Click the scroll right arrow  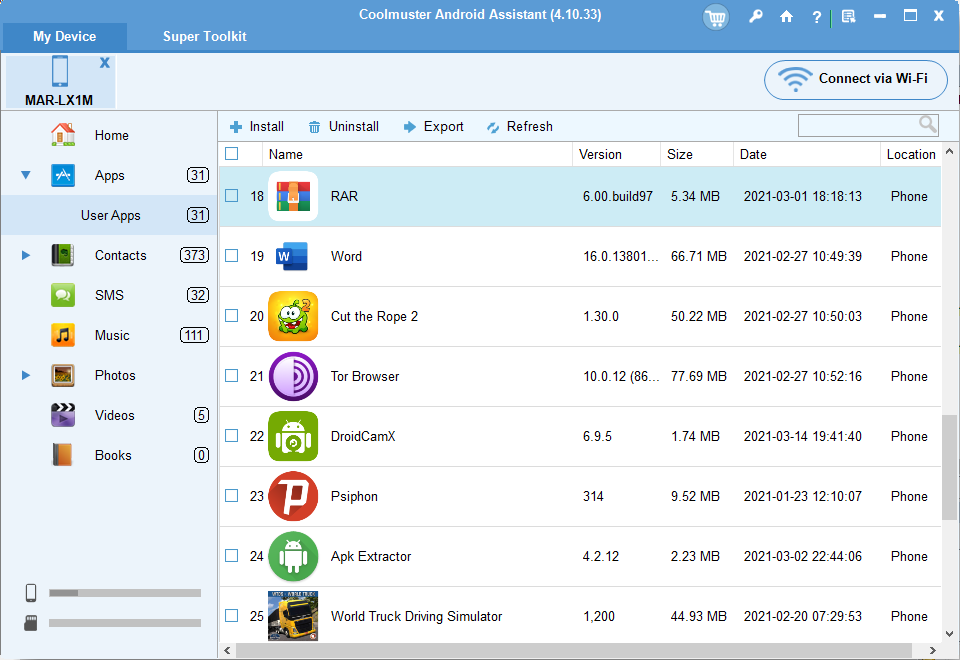(x=932, y=650)
